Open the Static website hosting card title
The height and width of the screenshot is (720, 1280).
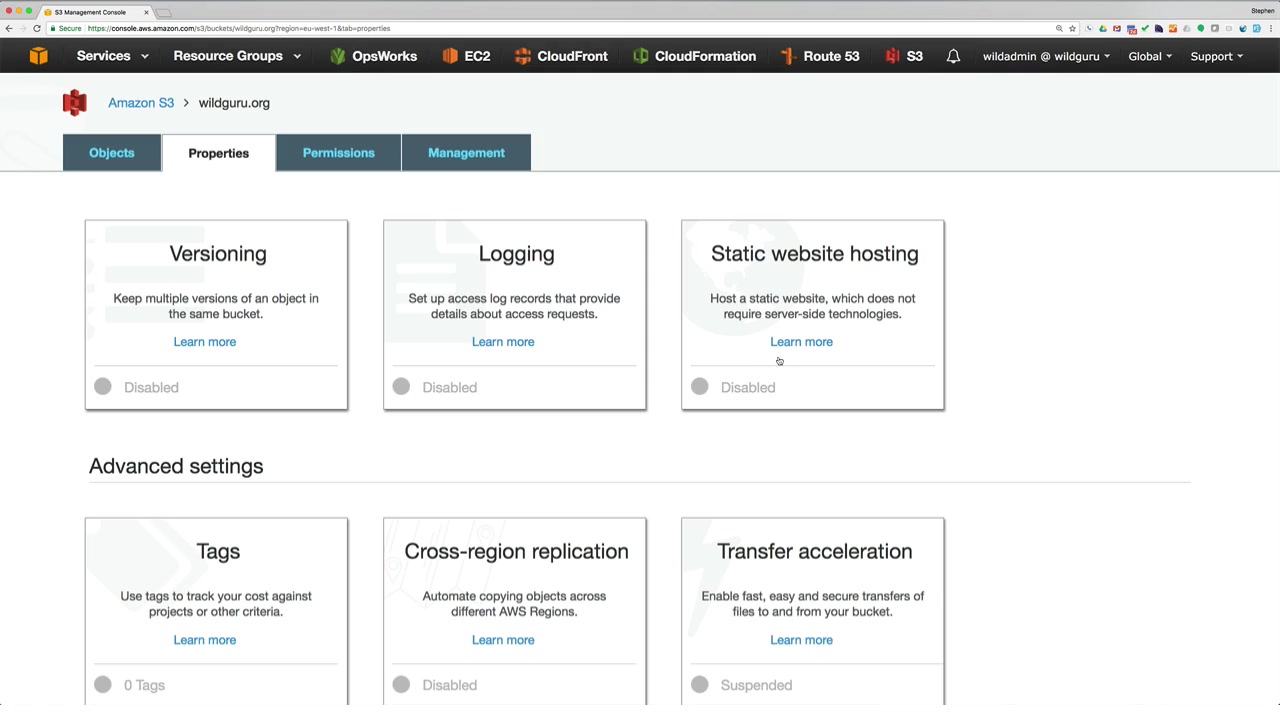click(x=814, y=254)
